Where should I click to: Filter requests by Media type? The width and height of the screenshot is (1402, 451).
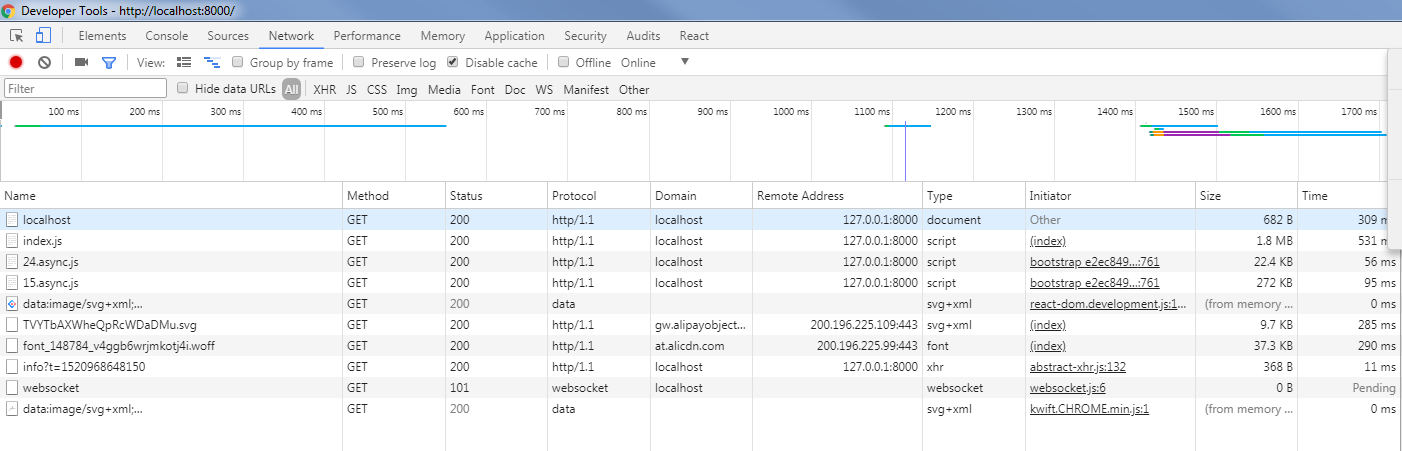click(x=444, y=89)
